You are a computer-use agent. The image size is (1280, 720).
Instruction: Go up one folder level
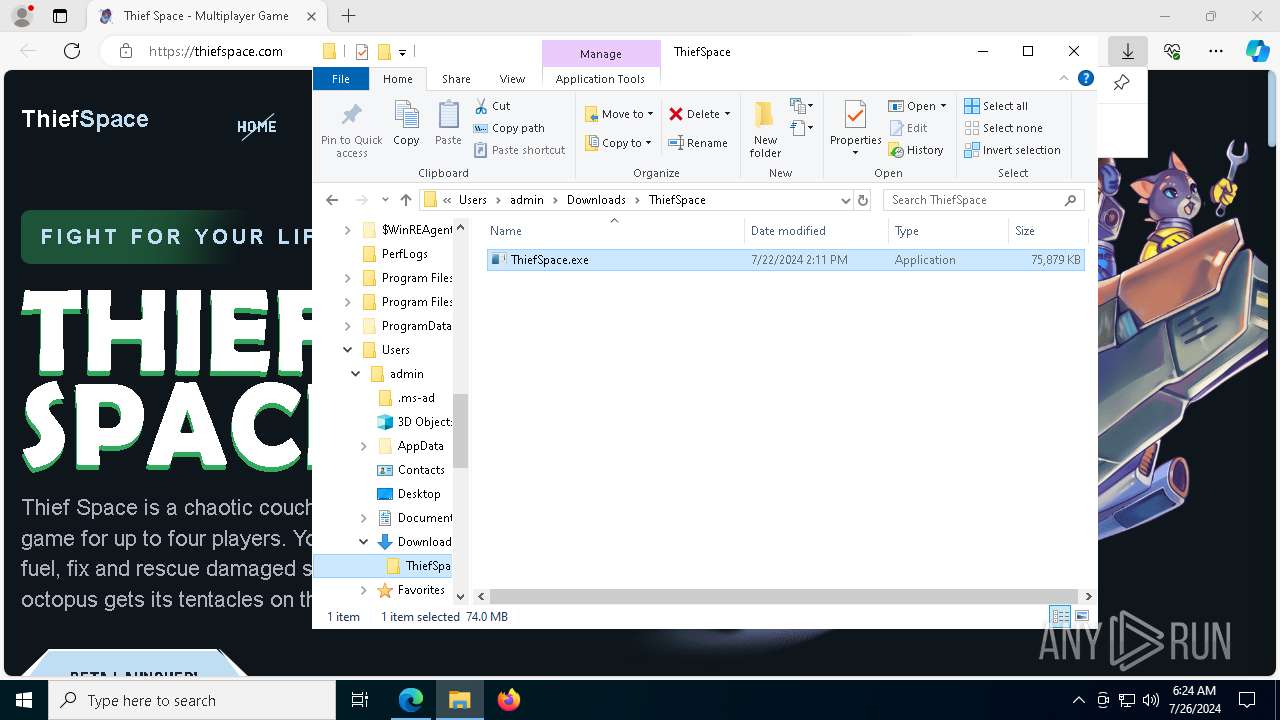pyautogui.click(x=405, y=200)
